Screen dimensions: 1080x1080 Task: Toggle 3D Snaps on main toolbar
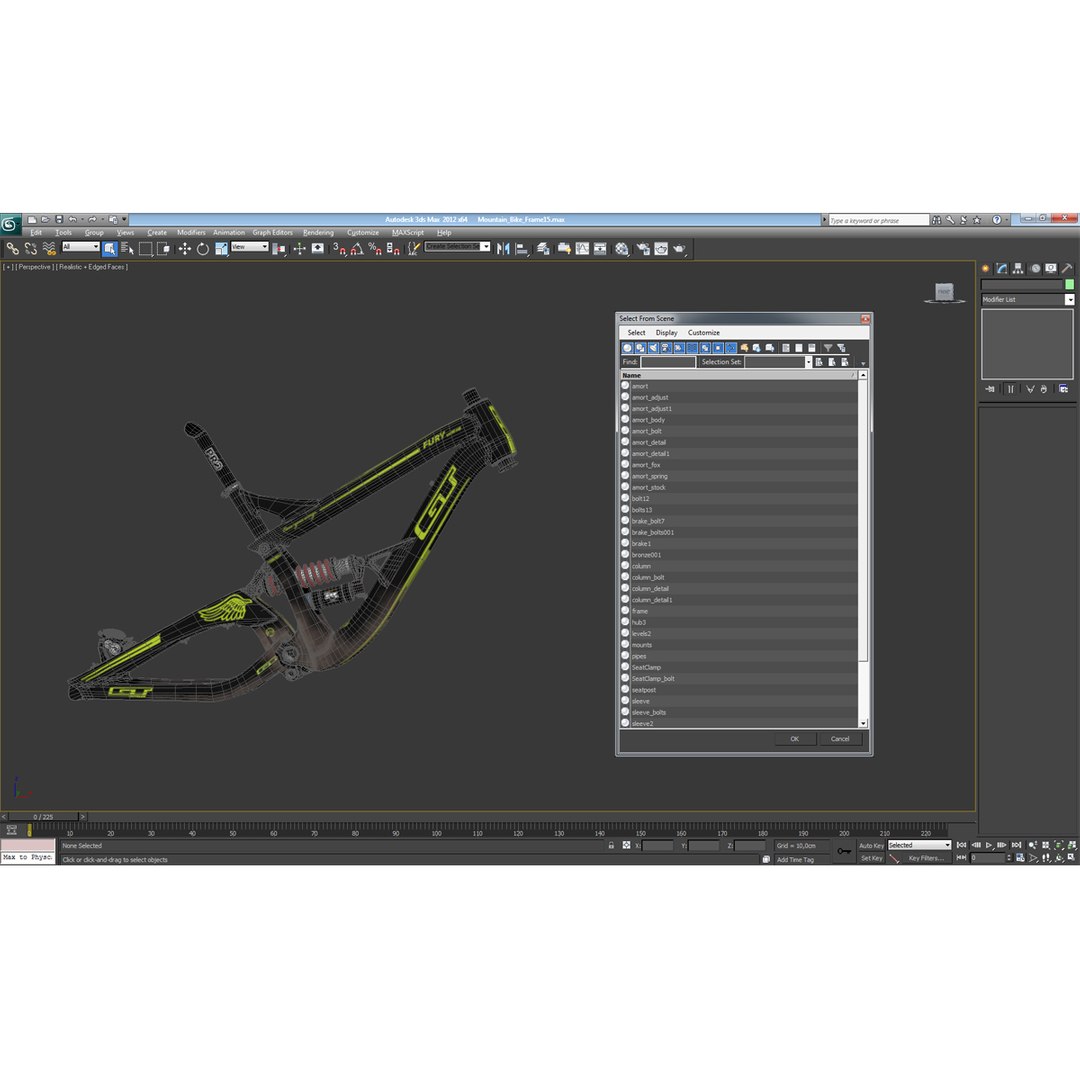click(339, 249)
